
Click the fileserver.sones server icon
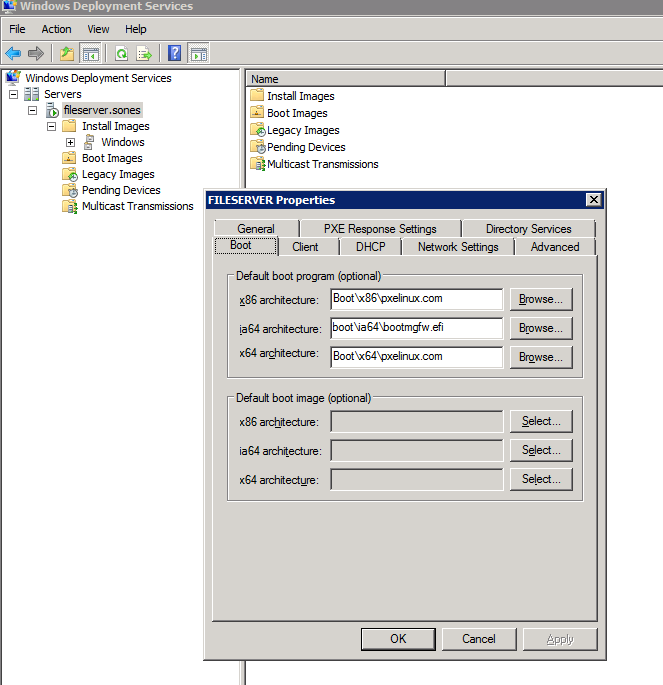click(x=52, y=110)
